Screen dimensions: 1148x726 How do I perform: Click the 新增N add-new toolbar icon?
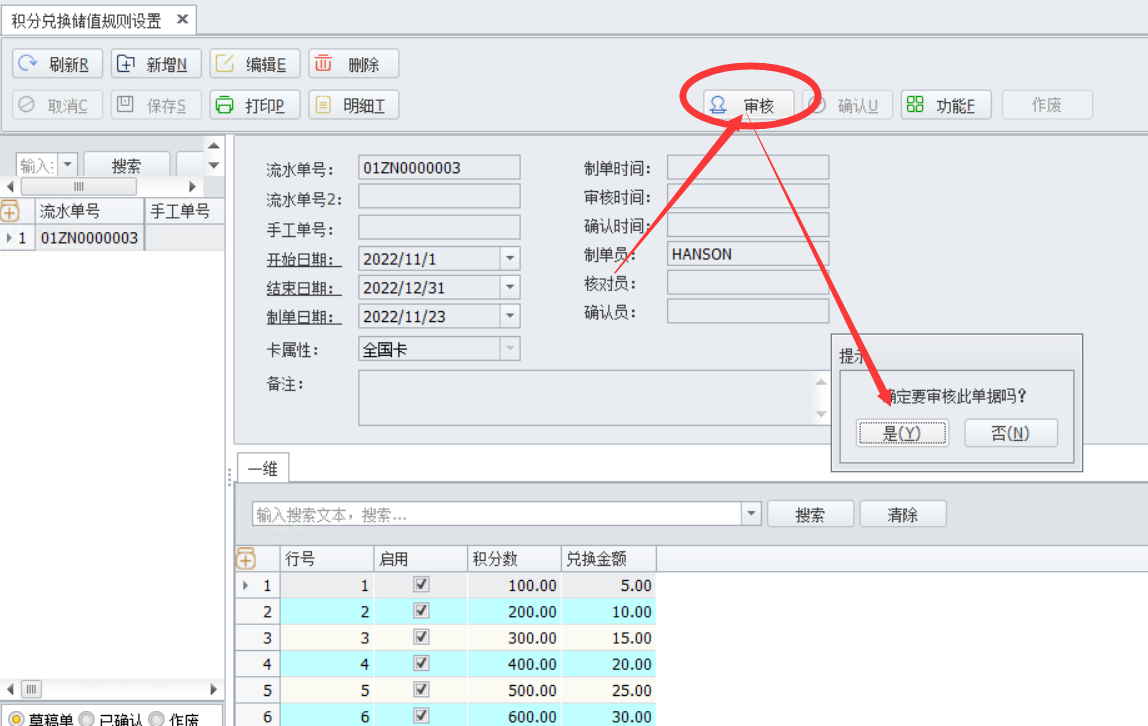pyautogui.click(x=127, y=64)
